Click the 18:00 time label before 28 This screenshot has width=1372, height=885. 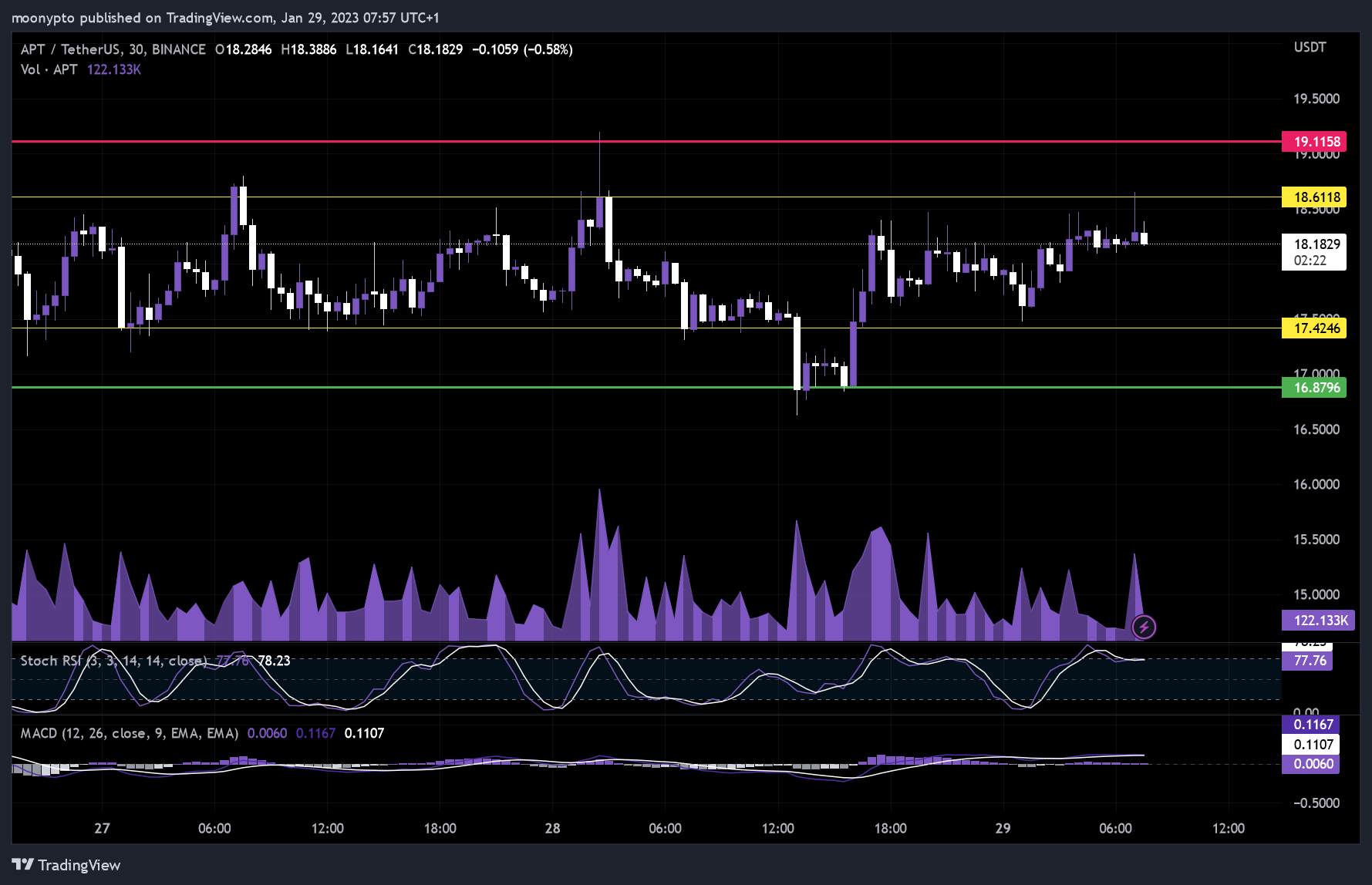click(x=440, y=829)
